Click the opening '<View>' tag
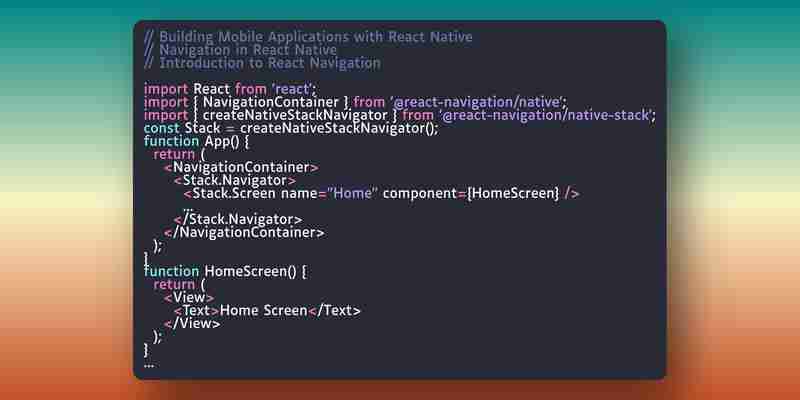 [189, 298]
